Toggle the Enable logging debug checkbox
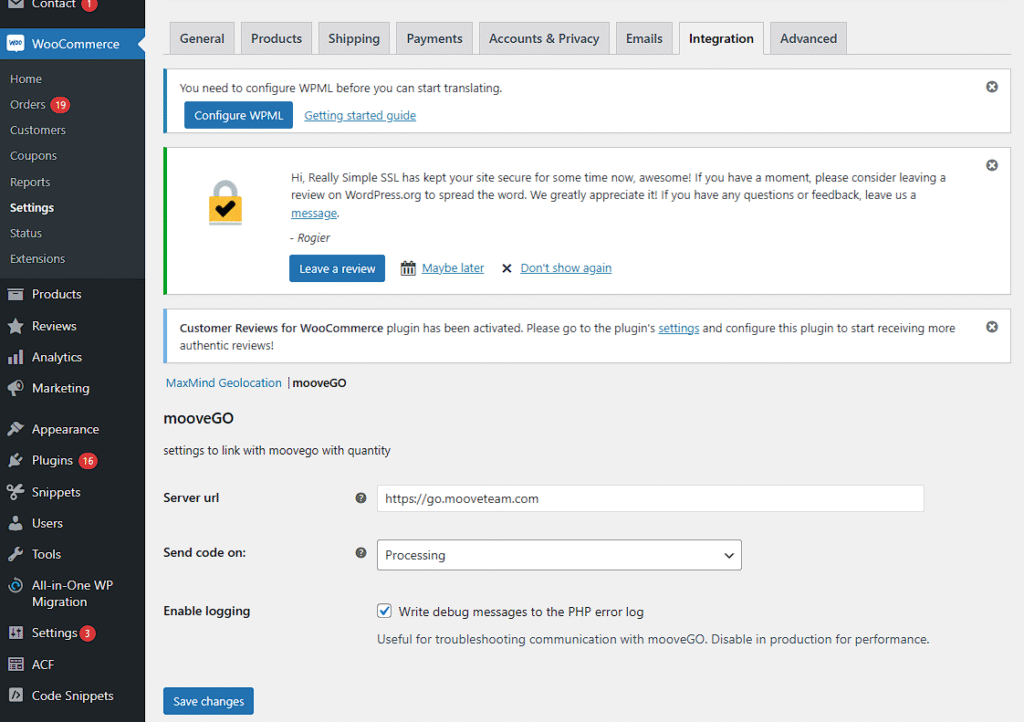The width and height of the screenshot is (1024, 722). [x=384, y=611]
